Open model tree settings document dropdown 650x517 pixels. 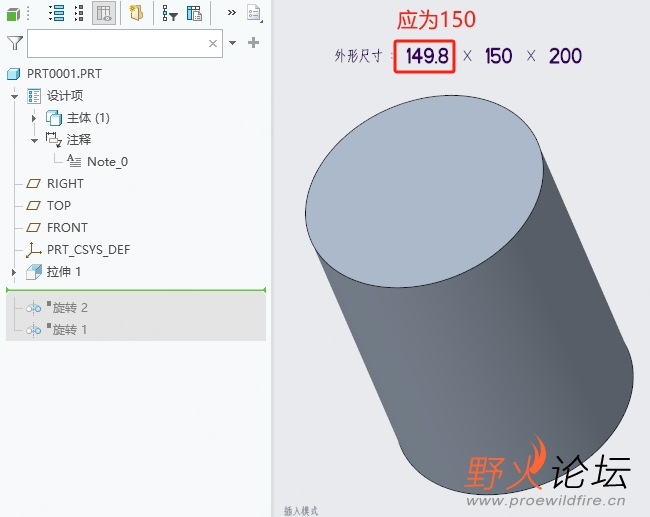tap(255, 13)
